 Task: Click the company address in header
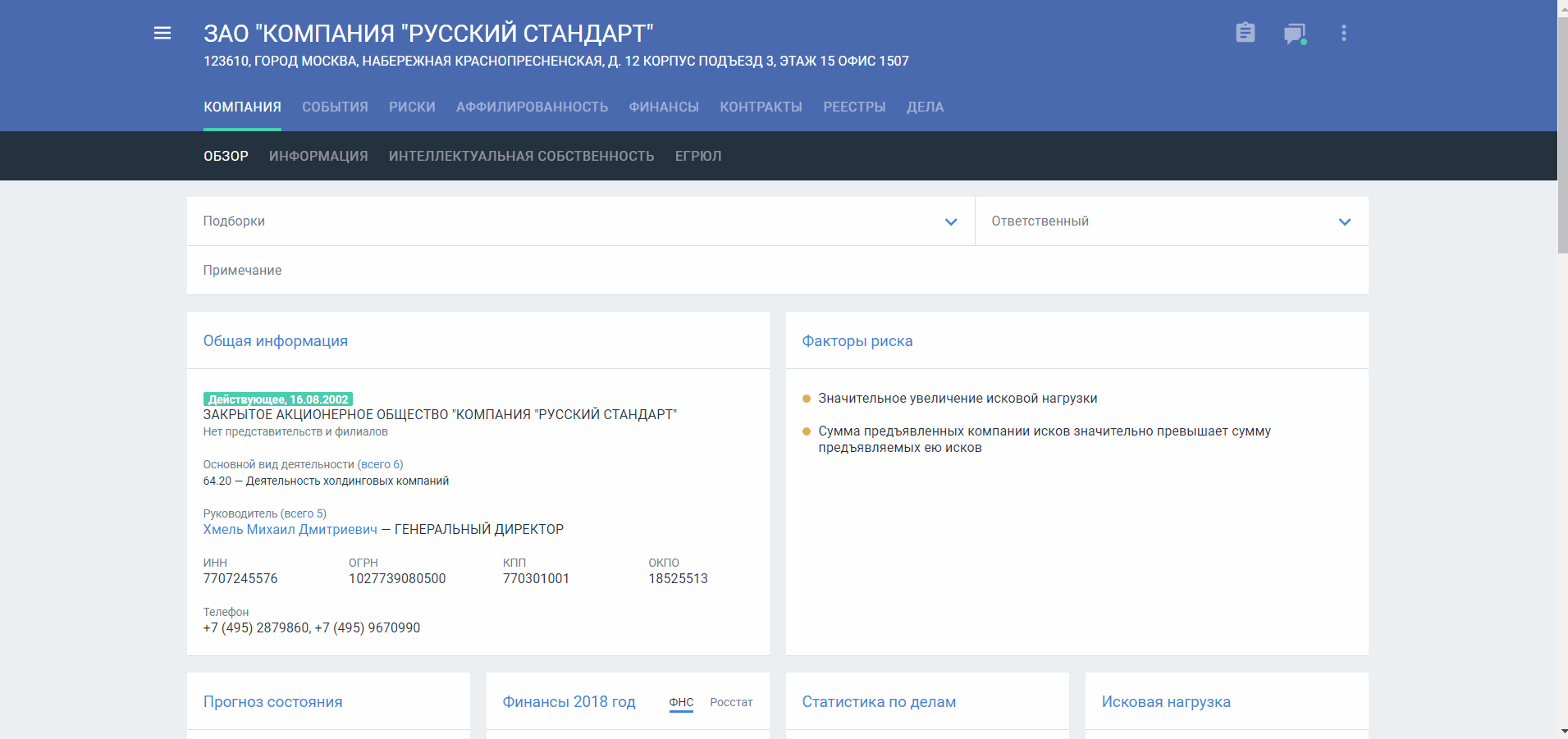click(x=556, y=62)
